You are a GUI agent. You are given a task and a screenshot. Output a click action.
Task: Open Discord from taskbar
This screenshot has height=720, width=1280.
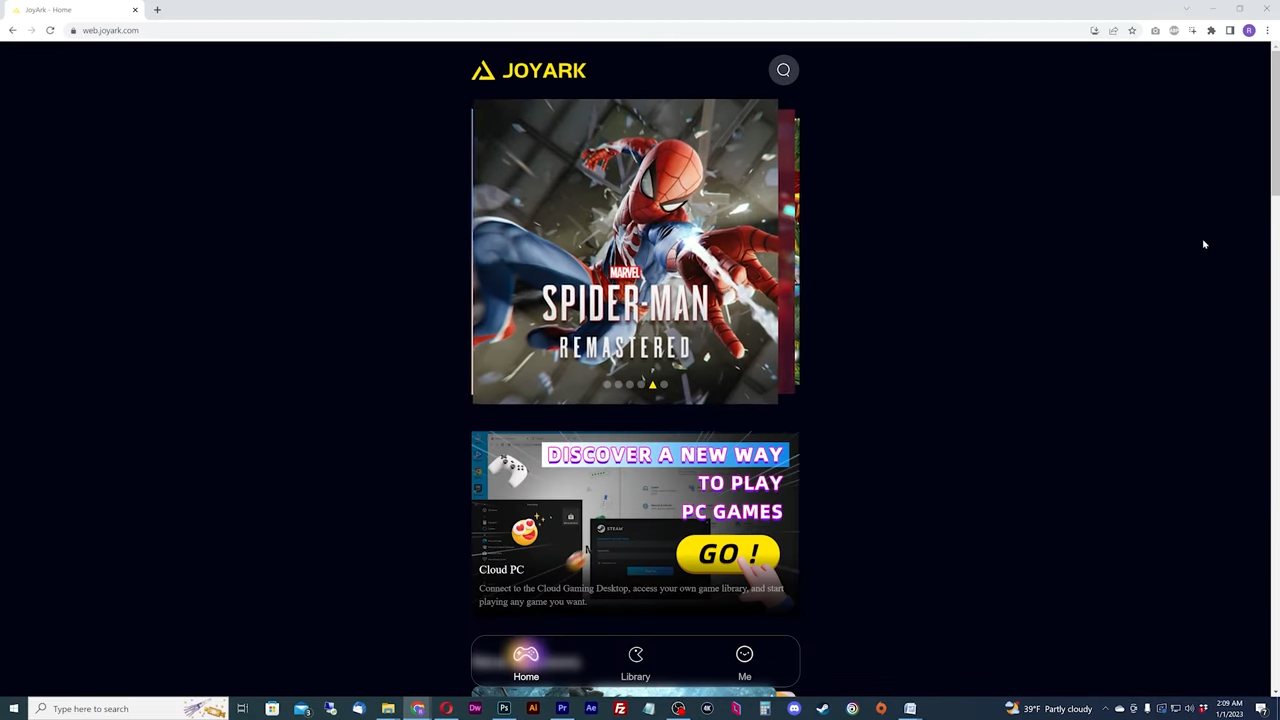[x=794, y=709]
